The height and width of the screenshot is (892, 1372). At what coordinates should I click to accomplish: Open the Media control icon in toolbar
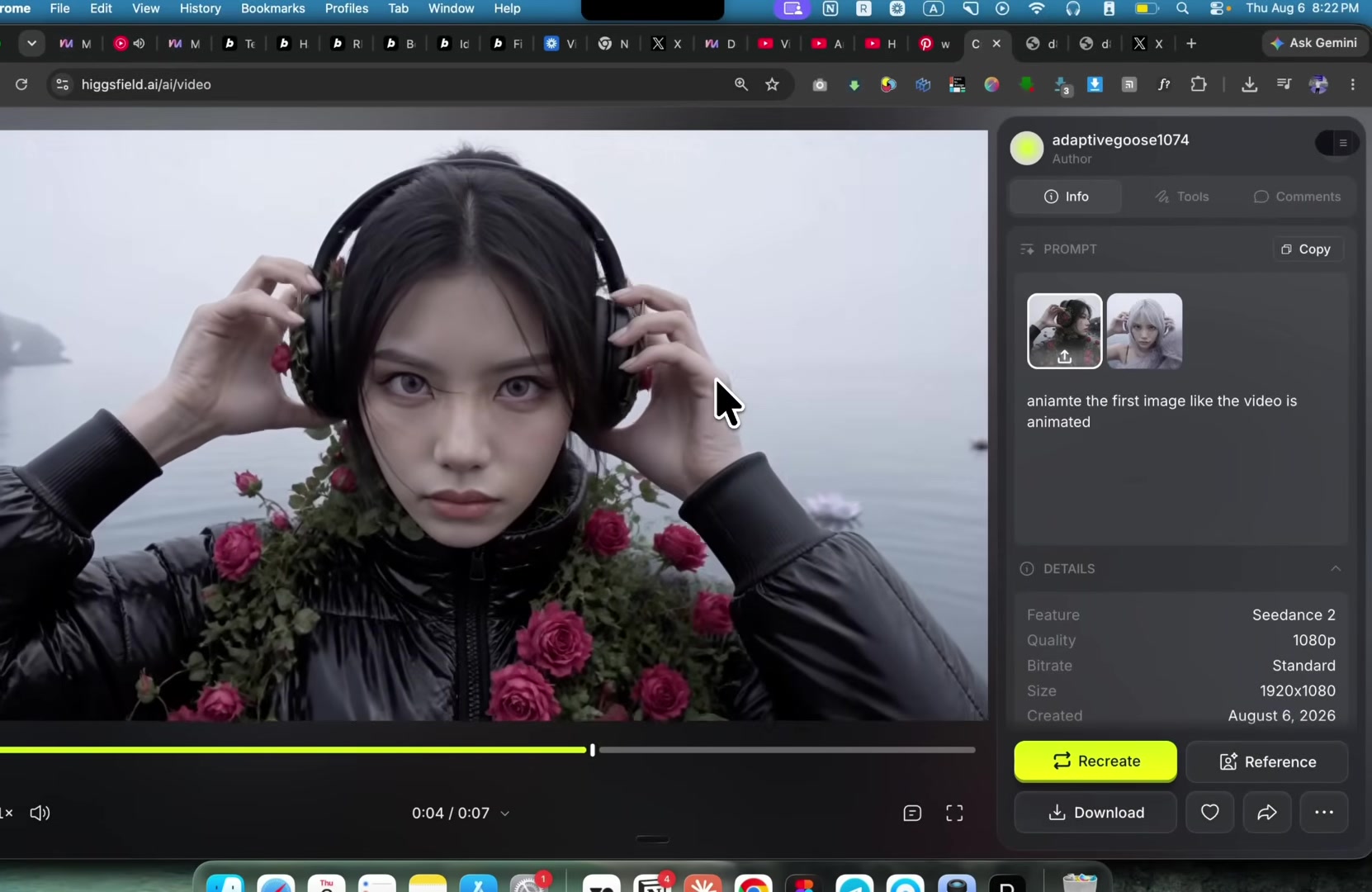tap(1284, 84)
